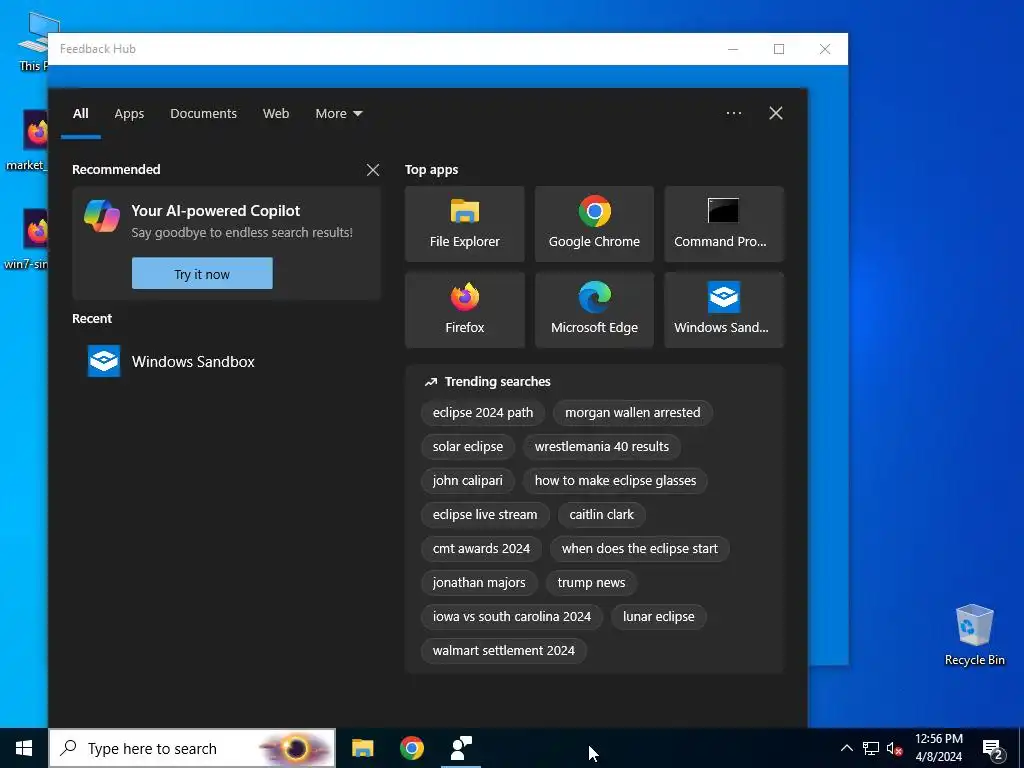Open Windows Sandbox tile in Top apps
This screenshot has height=768, width=1024.
724,310
